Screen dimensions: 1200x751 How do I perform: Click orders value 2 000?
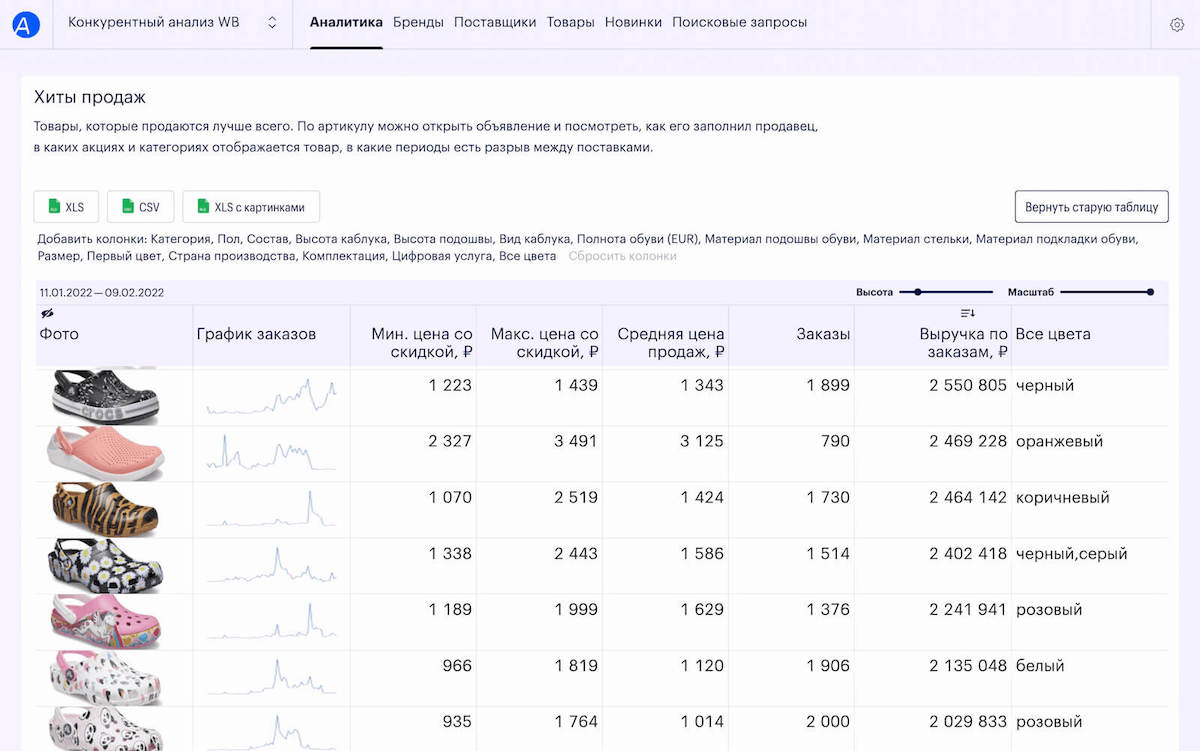826,721
